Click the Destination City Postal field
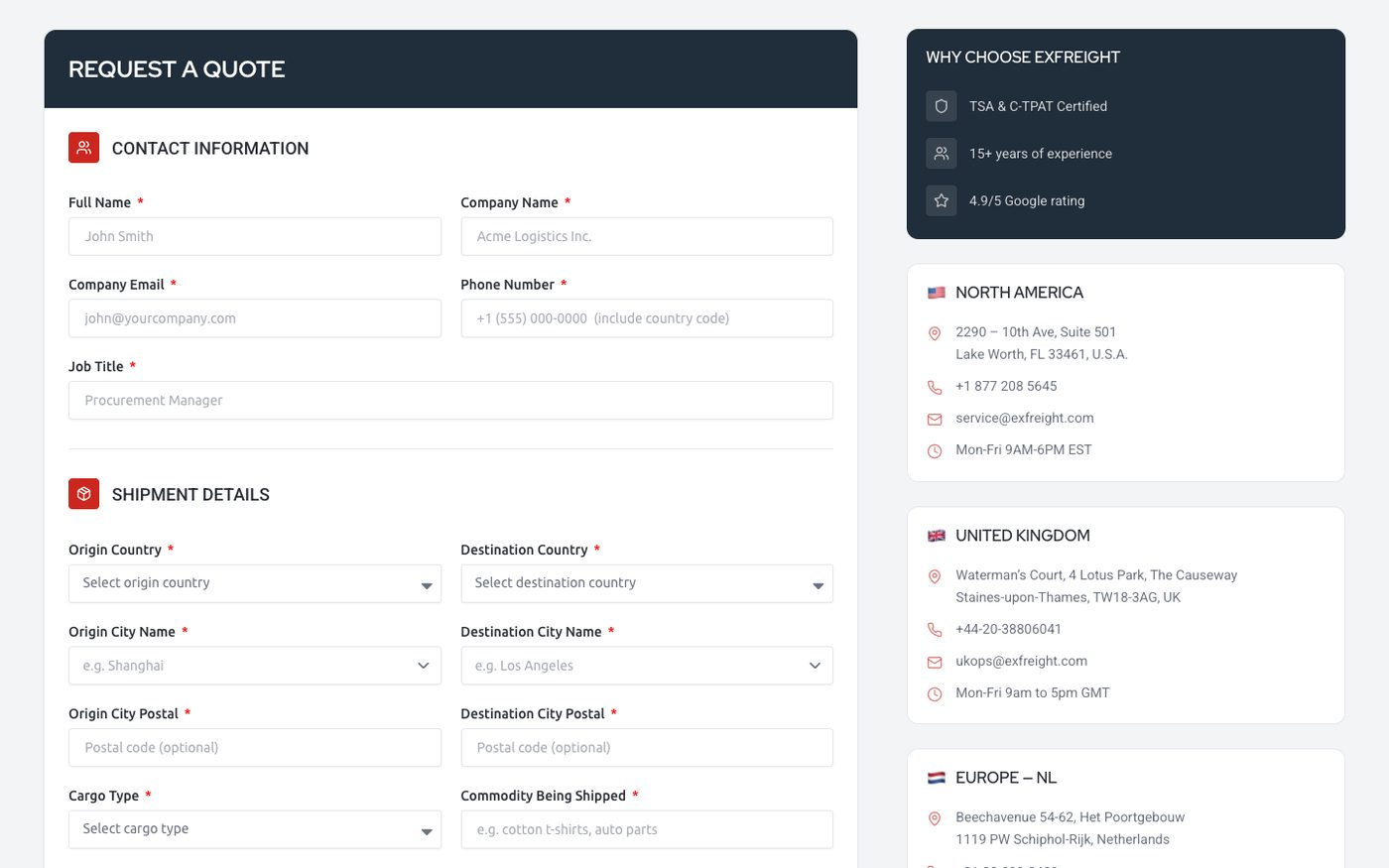This screenshot has height=868, width=1389. click(647, 748)
